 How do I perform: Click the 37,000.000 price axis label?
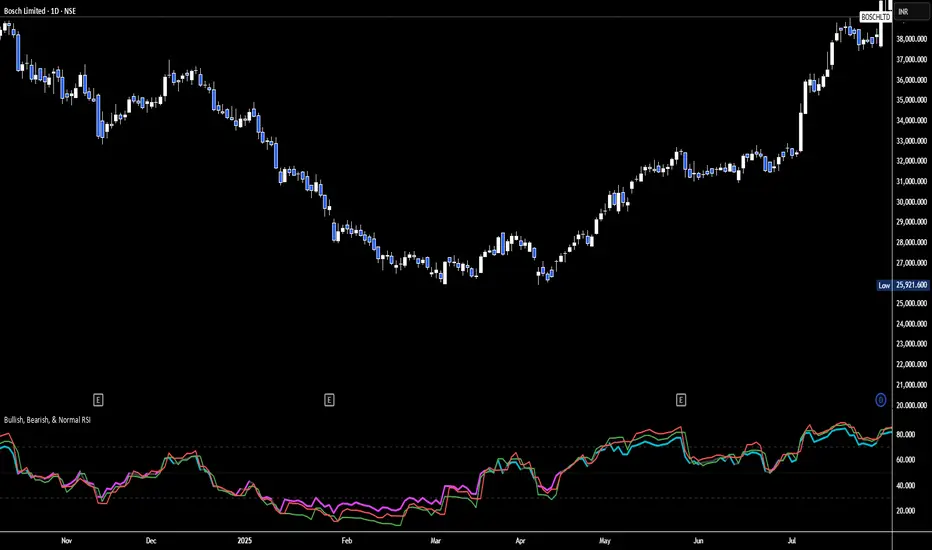(x=912, y=59)
